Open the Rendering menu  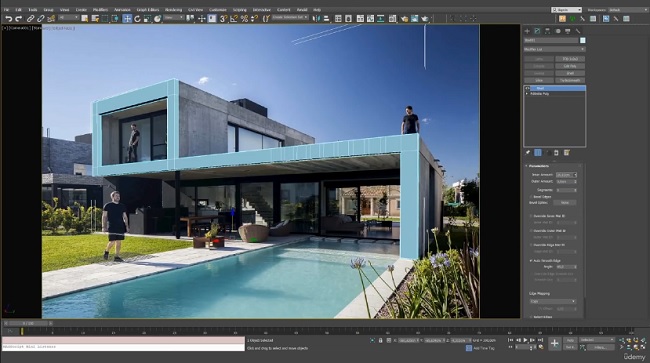[173, 10]
